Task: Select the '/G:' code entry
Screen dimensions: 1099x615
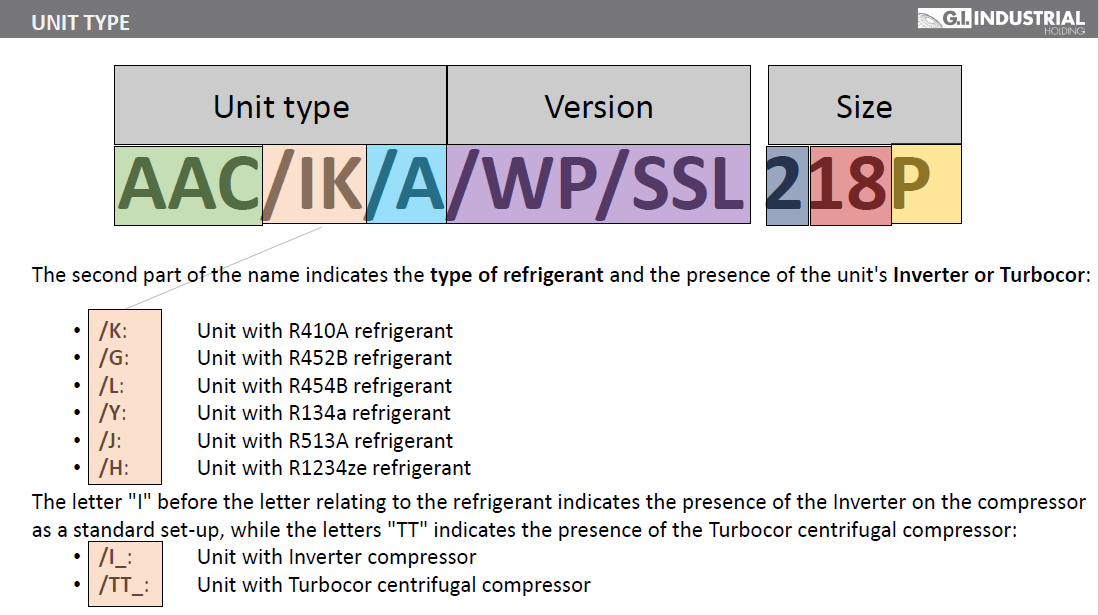Action: pyautogui.click(x=114, y=358)
